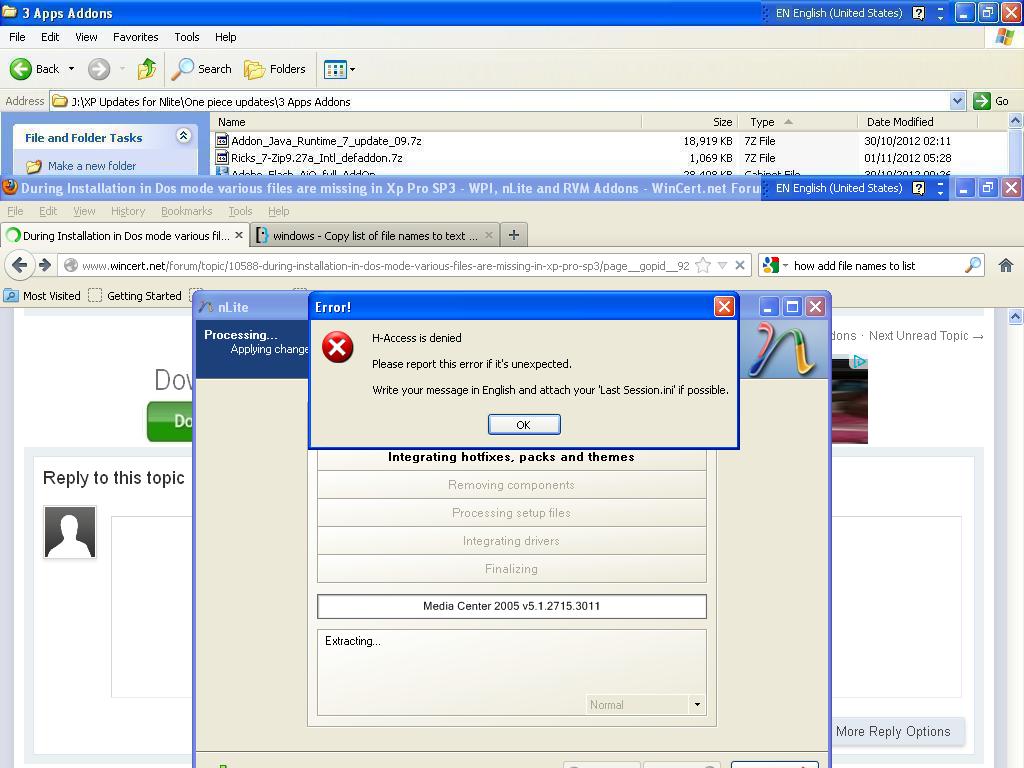Image resolution: width=1024 pixels, height=768 pixels.
Task: Click Firefox back arrow button
Action: pyautogui.click(x=19, y=265)
